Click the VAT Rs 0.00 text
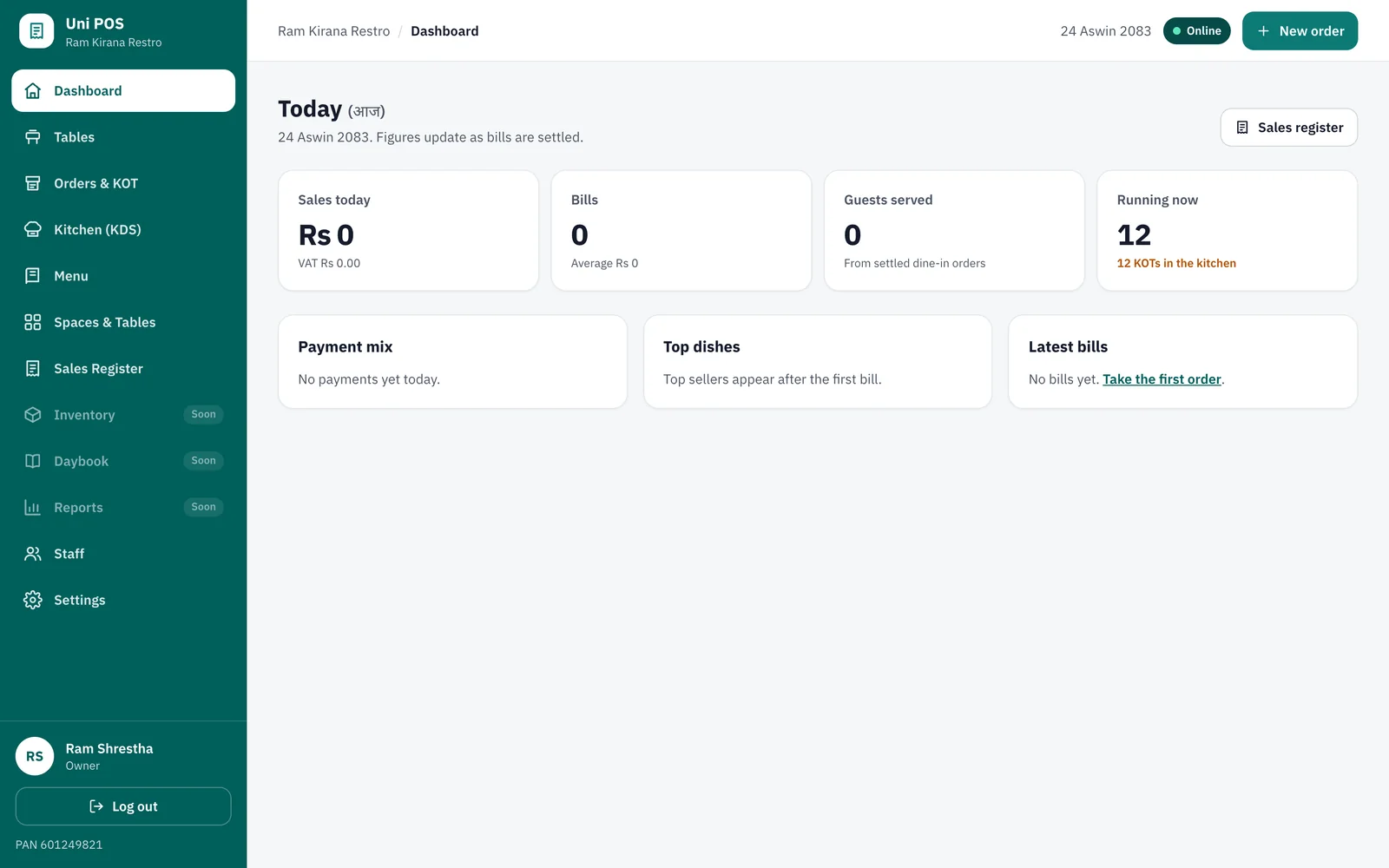Viewport: 1389px width, 868px height. [x=329, y=263]
